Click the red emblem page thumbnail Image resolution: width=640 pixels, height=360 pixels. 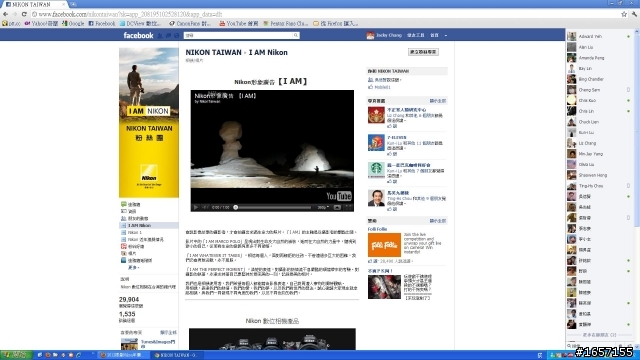[x=376, y=115]
